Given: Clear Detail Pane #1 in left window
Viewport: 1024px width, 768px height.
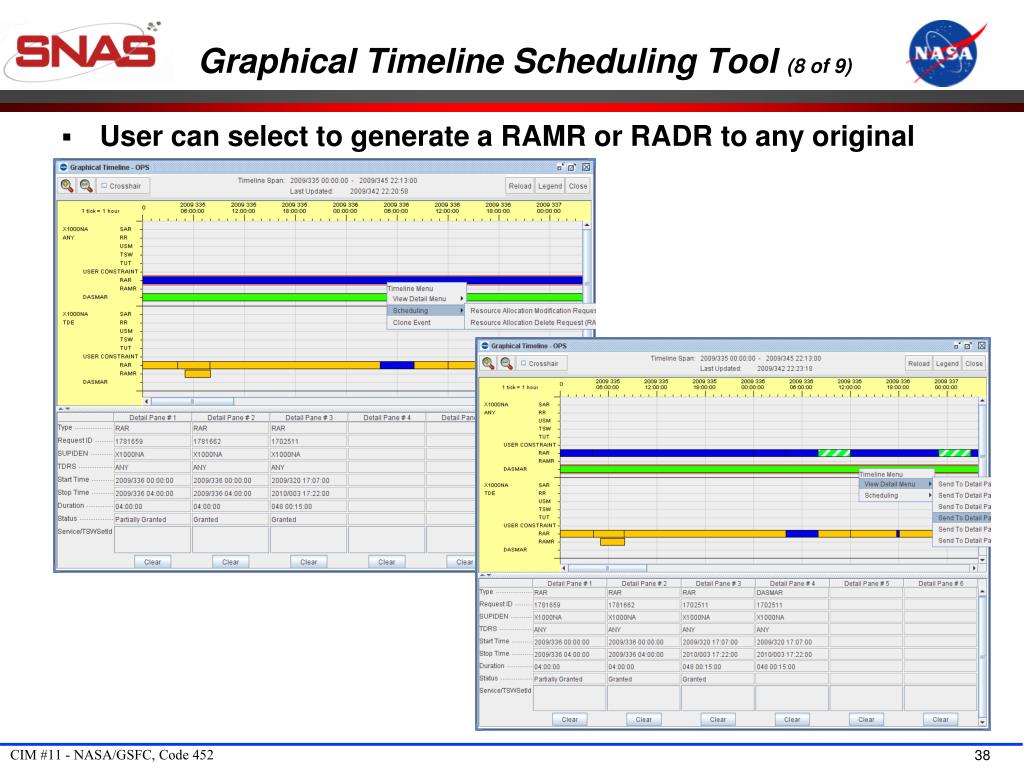Looking at the screenshot, I should tap(152, 562).
